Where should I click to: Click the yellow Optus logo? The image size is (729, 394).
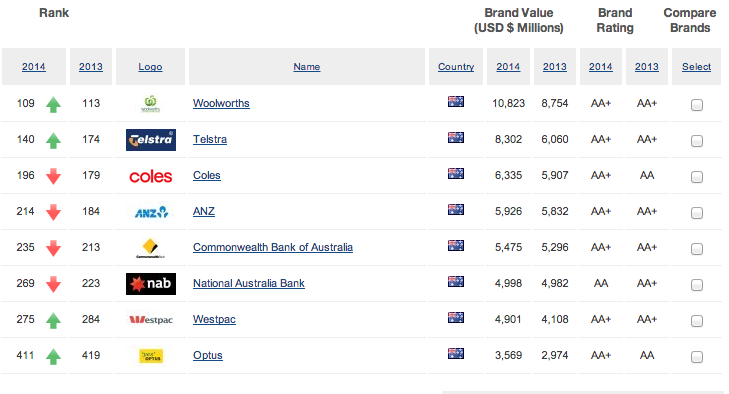151,356
